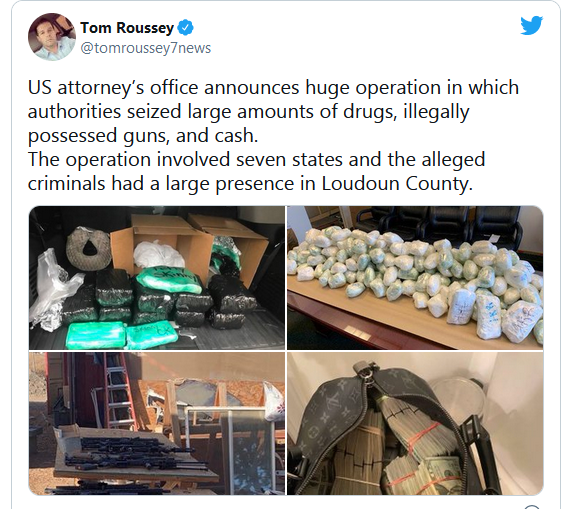Screen dimensions: 586x509
Task: Open the Tom Roussey display name
Action: (x=127, y=28)
